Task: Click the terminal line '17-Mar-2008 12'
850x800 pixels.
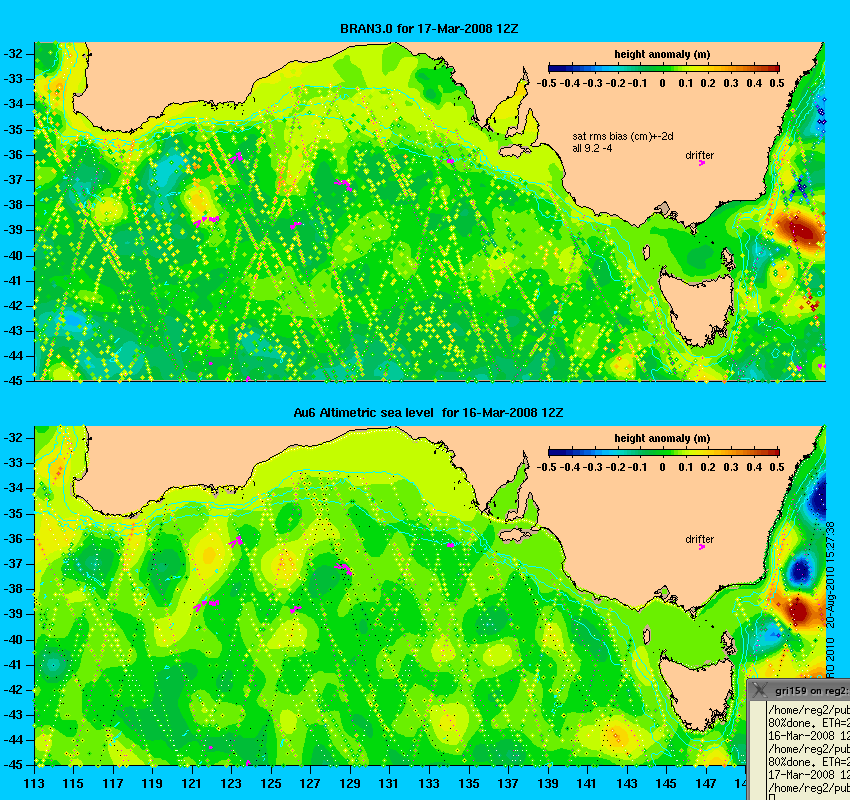Action: click(808, 775)
